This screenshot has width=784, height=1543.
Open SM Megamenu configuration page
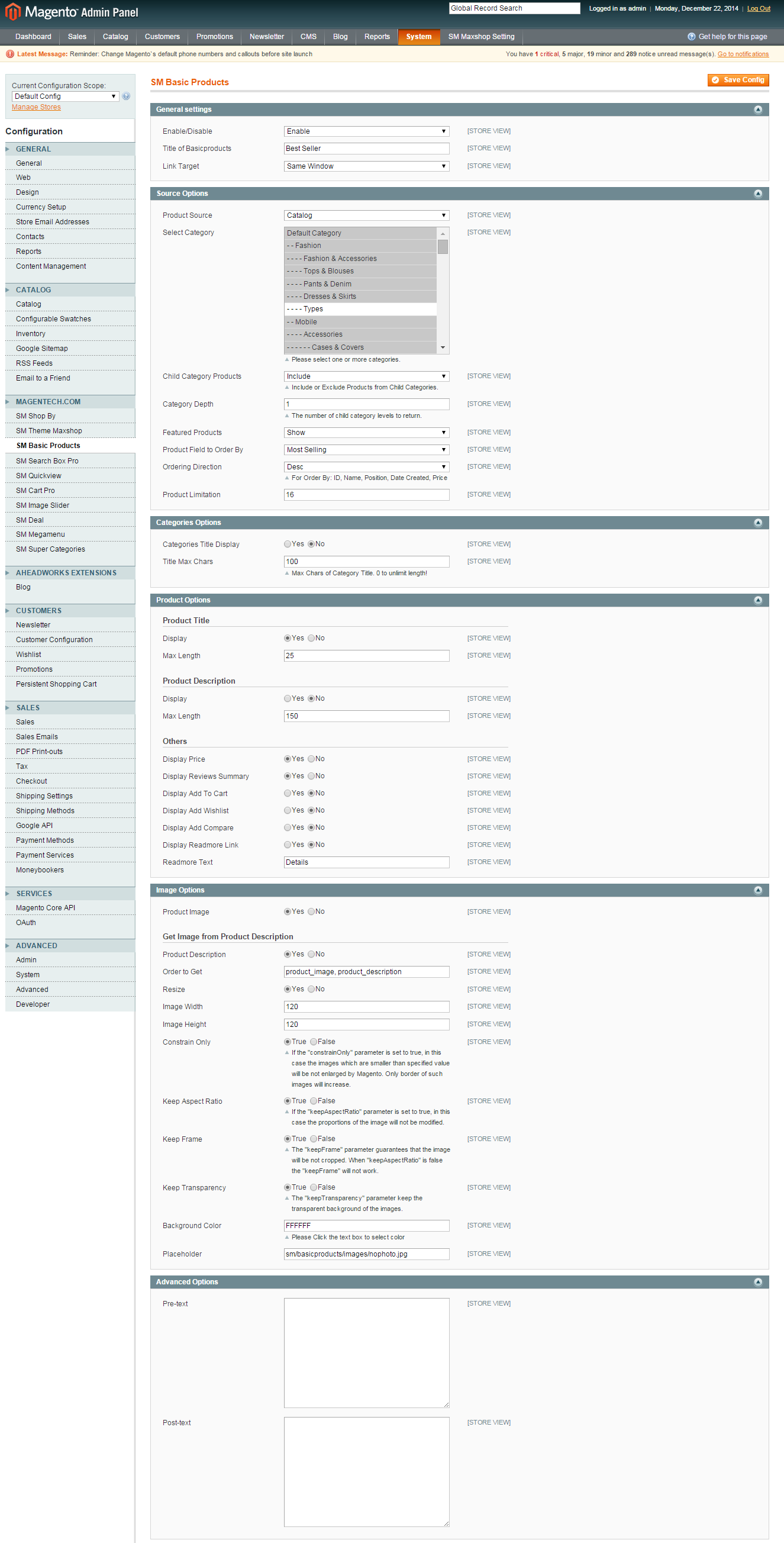pos(40,534)
